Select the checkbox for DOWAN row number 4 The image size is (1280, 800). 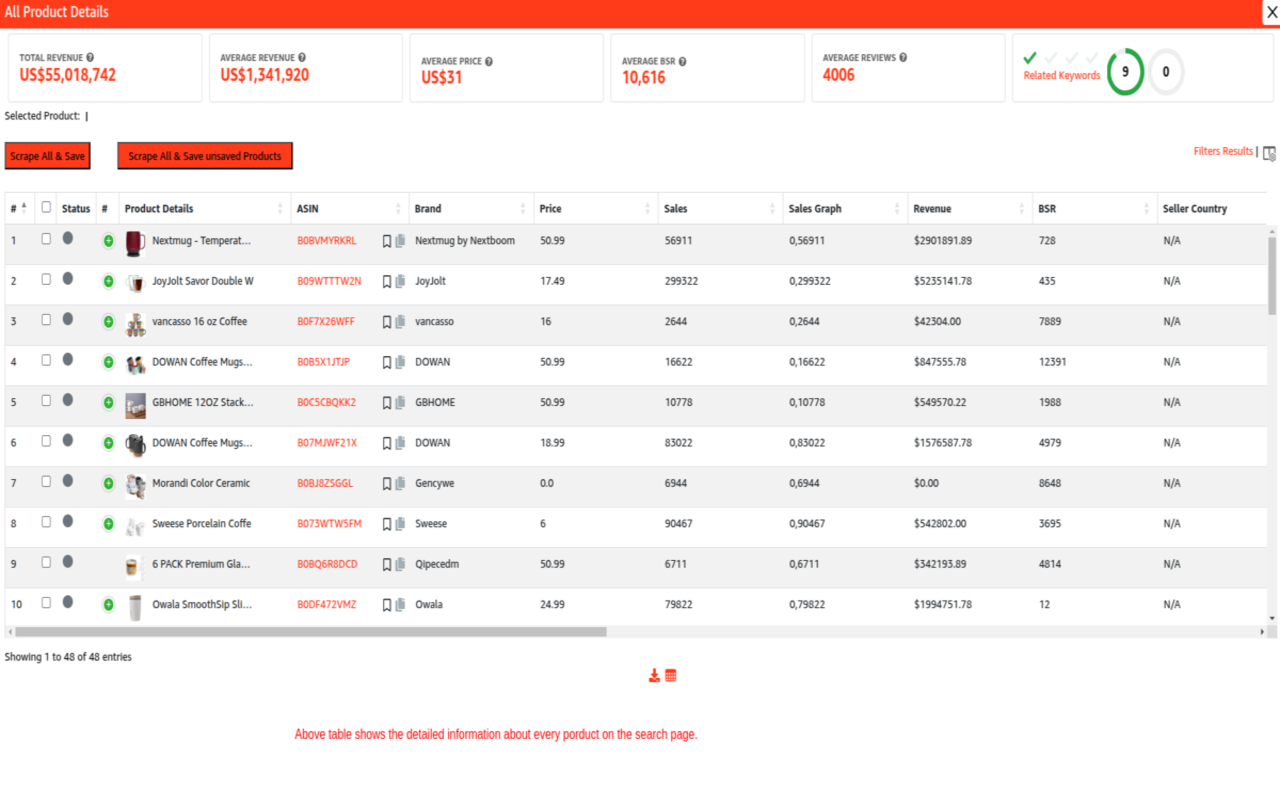click(x=46, y=360)
